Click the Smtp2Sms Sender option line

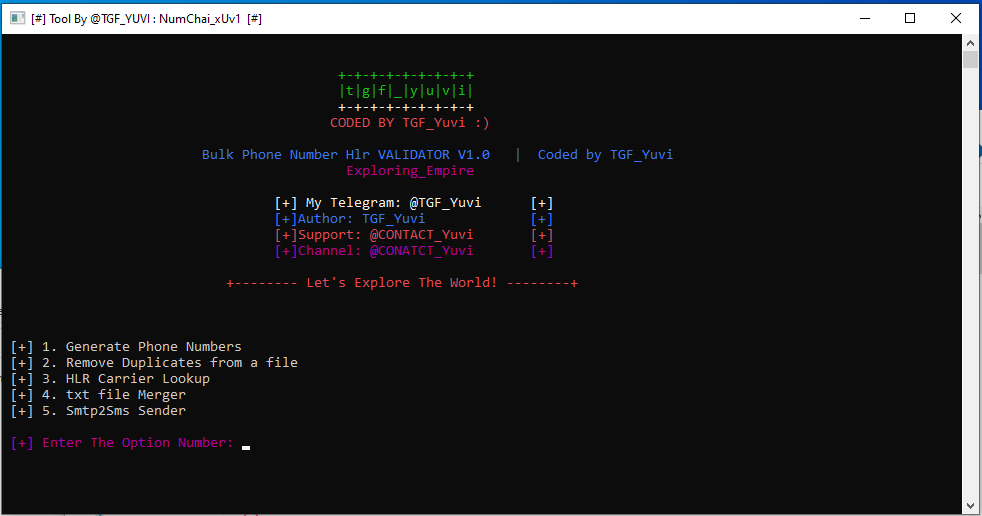98,411
